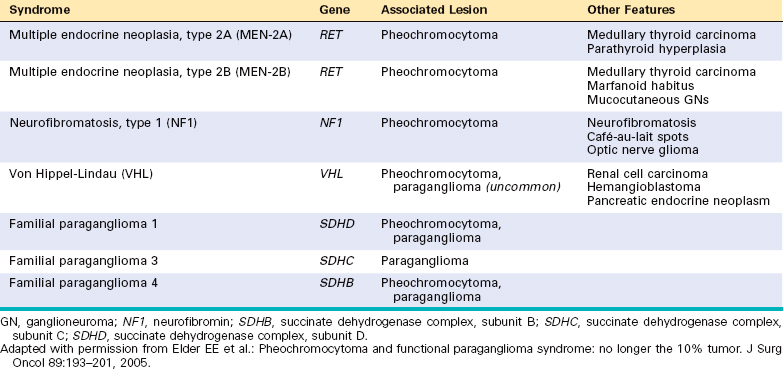
Task: Click the Syndrome column header
Action: (40, 10)
